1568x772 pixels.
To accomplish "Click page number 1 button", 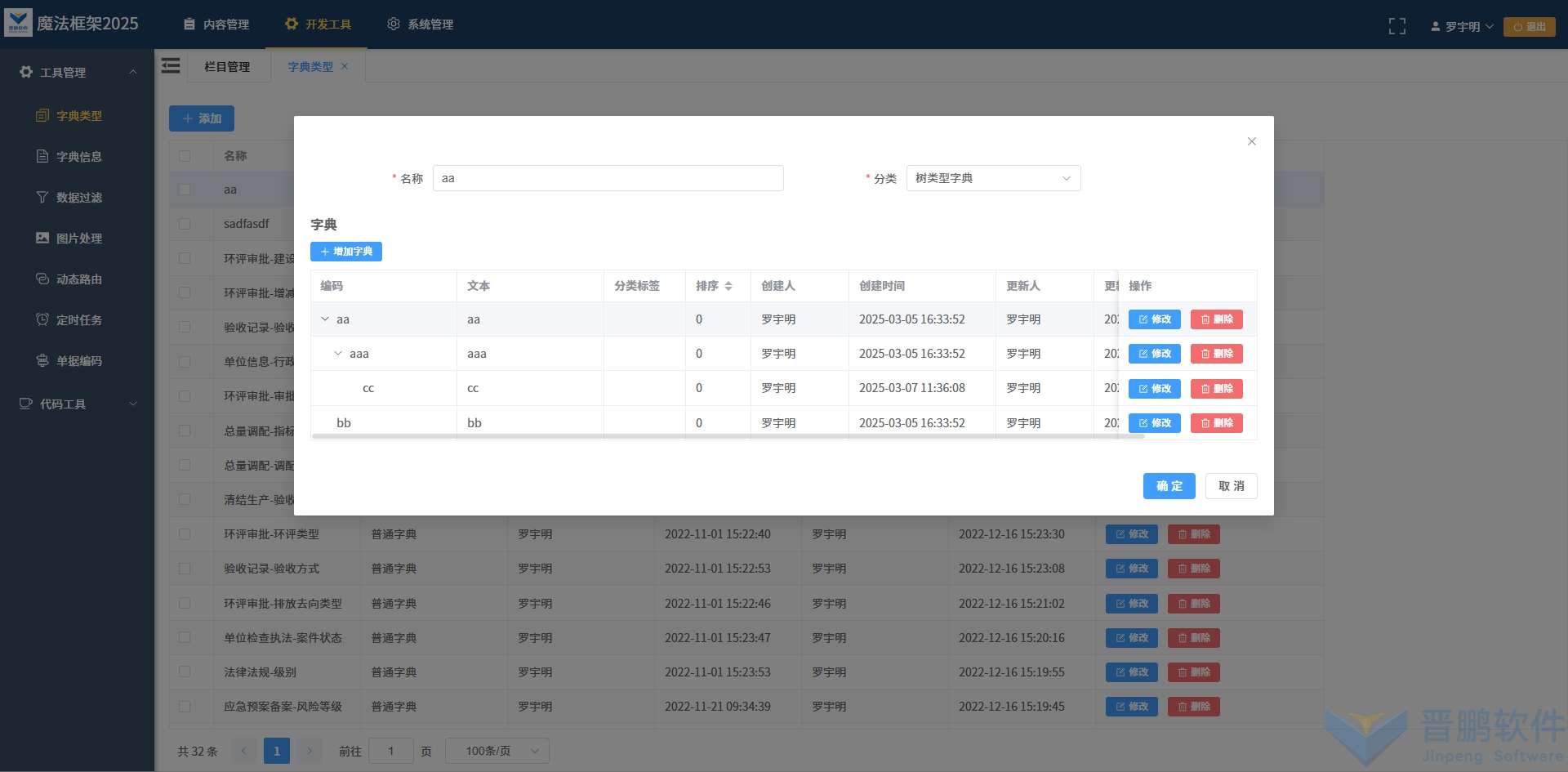I will click(277, 751).
